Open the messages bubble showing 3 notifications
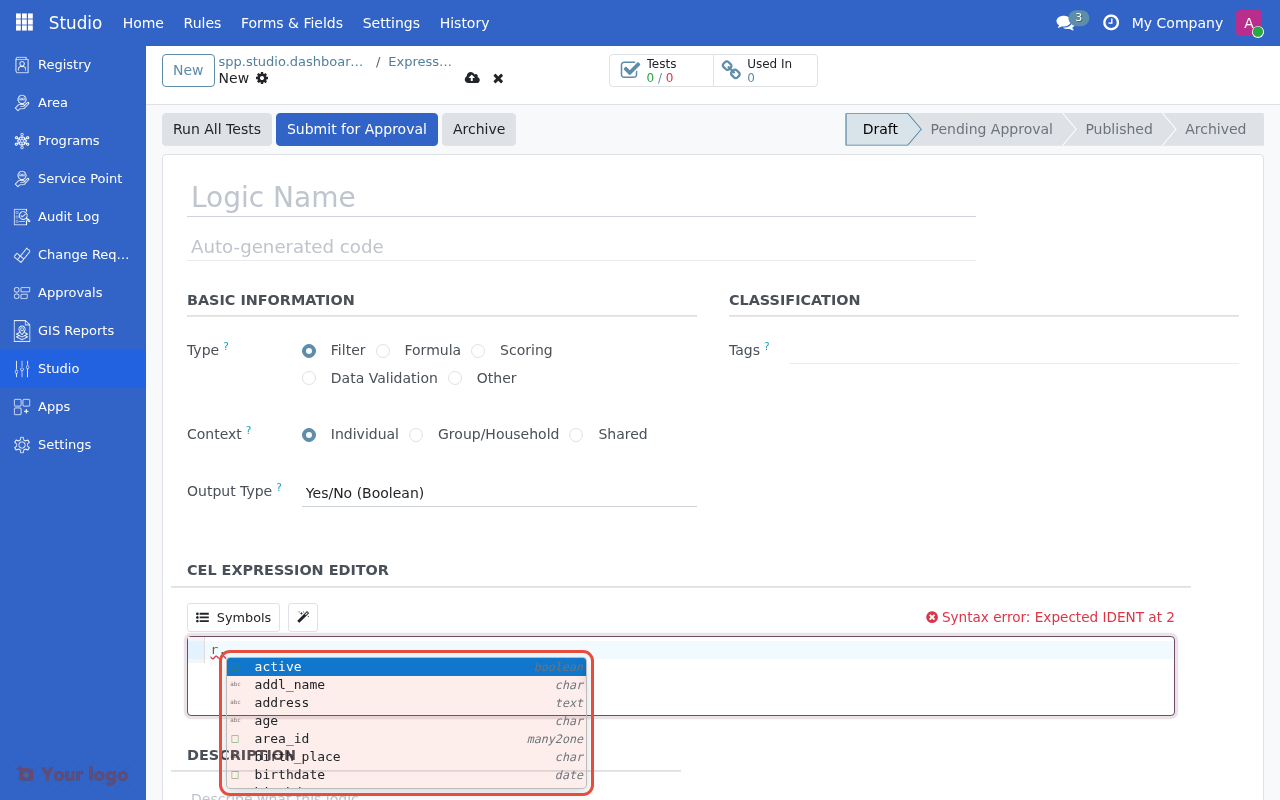Screen dimensions: 1280x800 coord(1066,20)
